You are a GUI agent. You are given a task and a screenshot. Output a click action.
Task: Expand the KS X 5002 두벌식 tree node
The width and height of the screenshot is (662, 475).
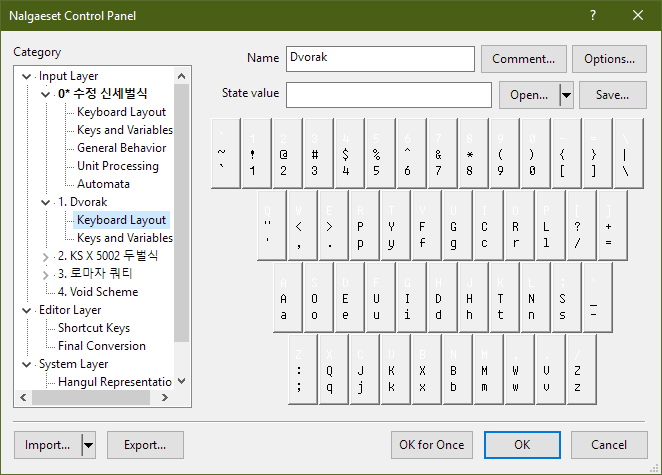(x=47, y=256)
